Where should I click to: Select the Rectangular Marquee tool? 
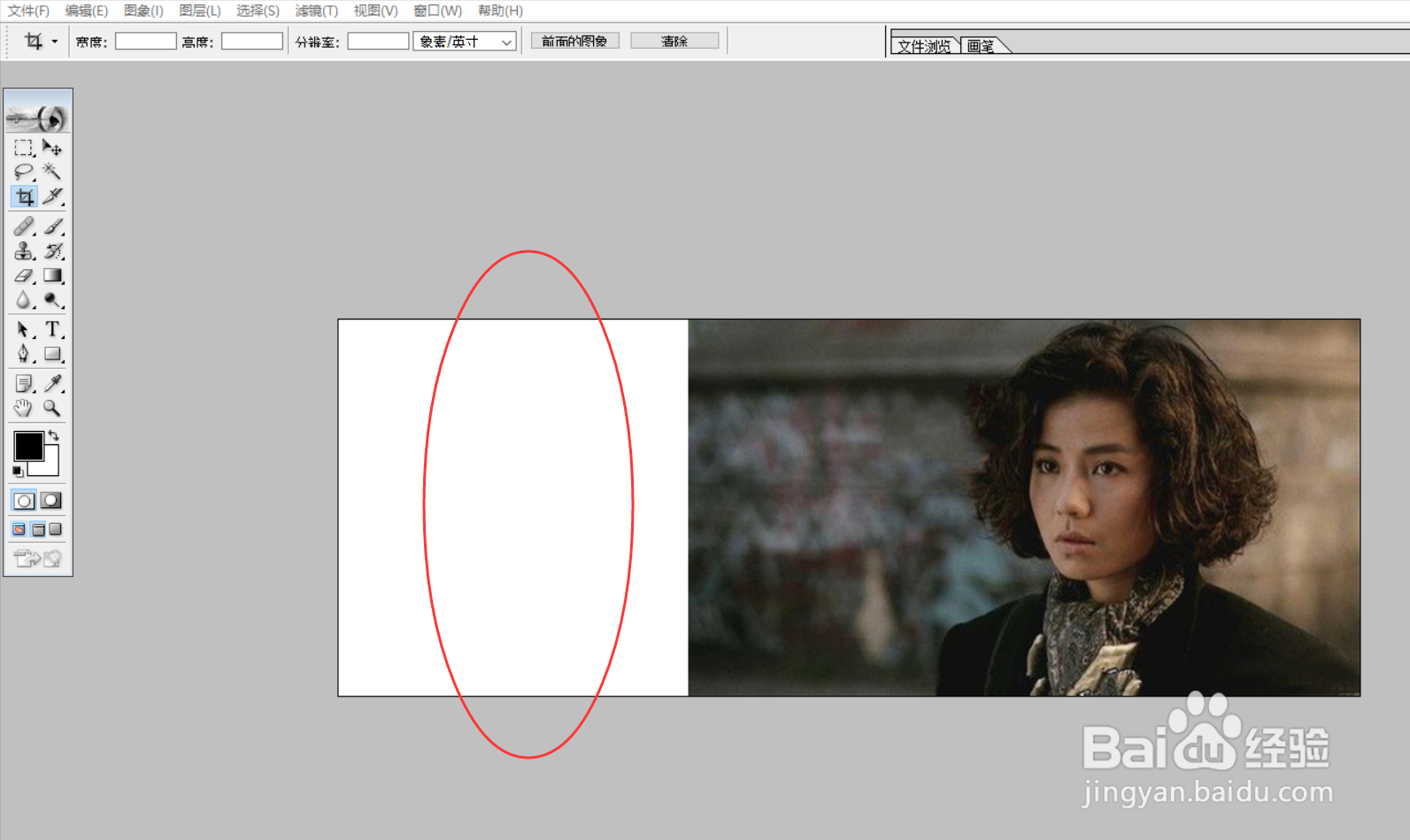click(x=24, y=148)
